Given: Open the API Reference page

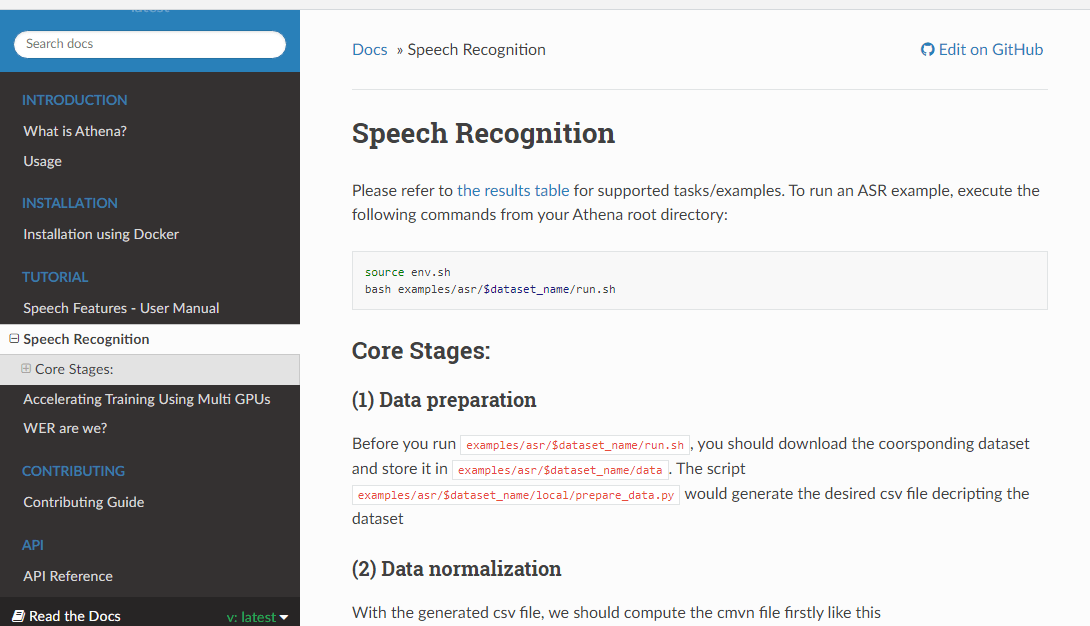Looking at the screenshot, I should [x=67, y=576].
